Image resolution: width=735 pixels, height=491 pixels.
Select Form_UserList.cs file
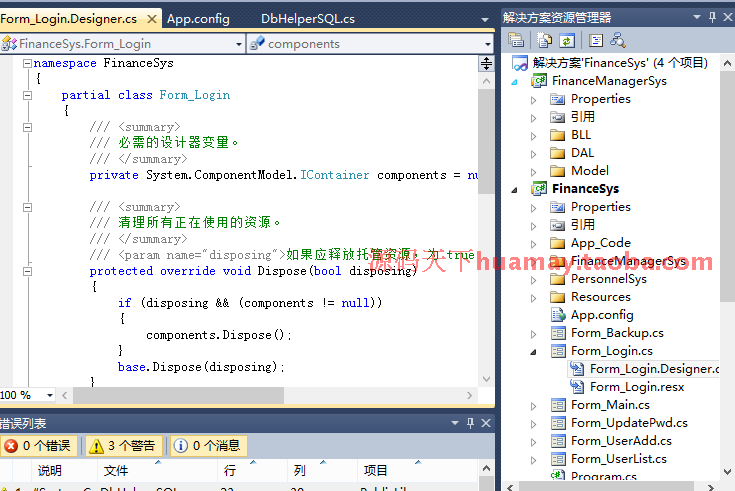click(x=618, y=459)
